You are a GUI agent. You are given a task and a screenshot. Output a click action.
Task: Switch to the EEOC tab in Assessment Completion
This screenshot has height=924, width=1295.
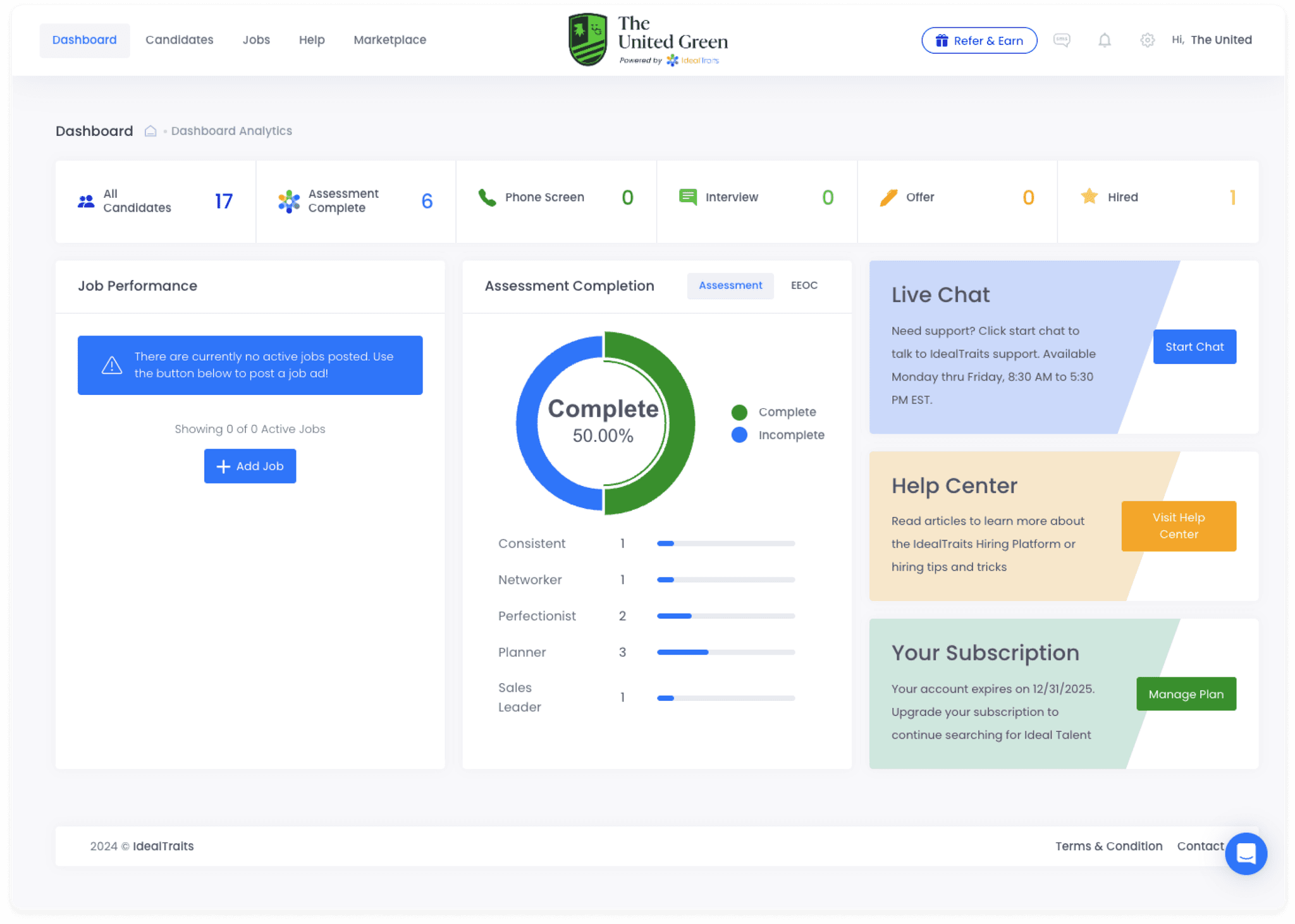(x=804, y=285)
